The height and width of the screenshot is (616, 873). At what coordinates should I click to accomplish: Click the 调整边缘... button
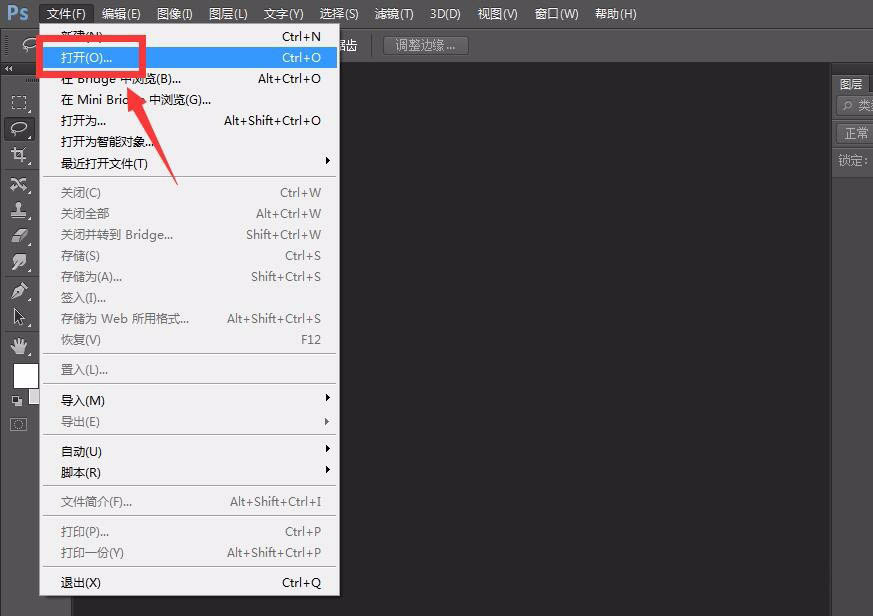425,45
